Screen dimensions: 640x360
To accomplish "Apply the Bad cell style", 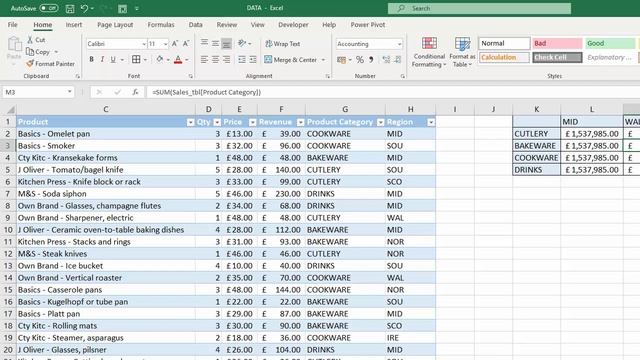I will (557, 43).
